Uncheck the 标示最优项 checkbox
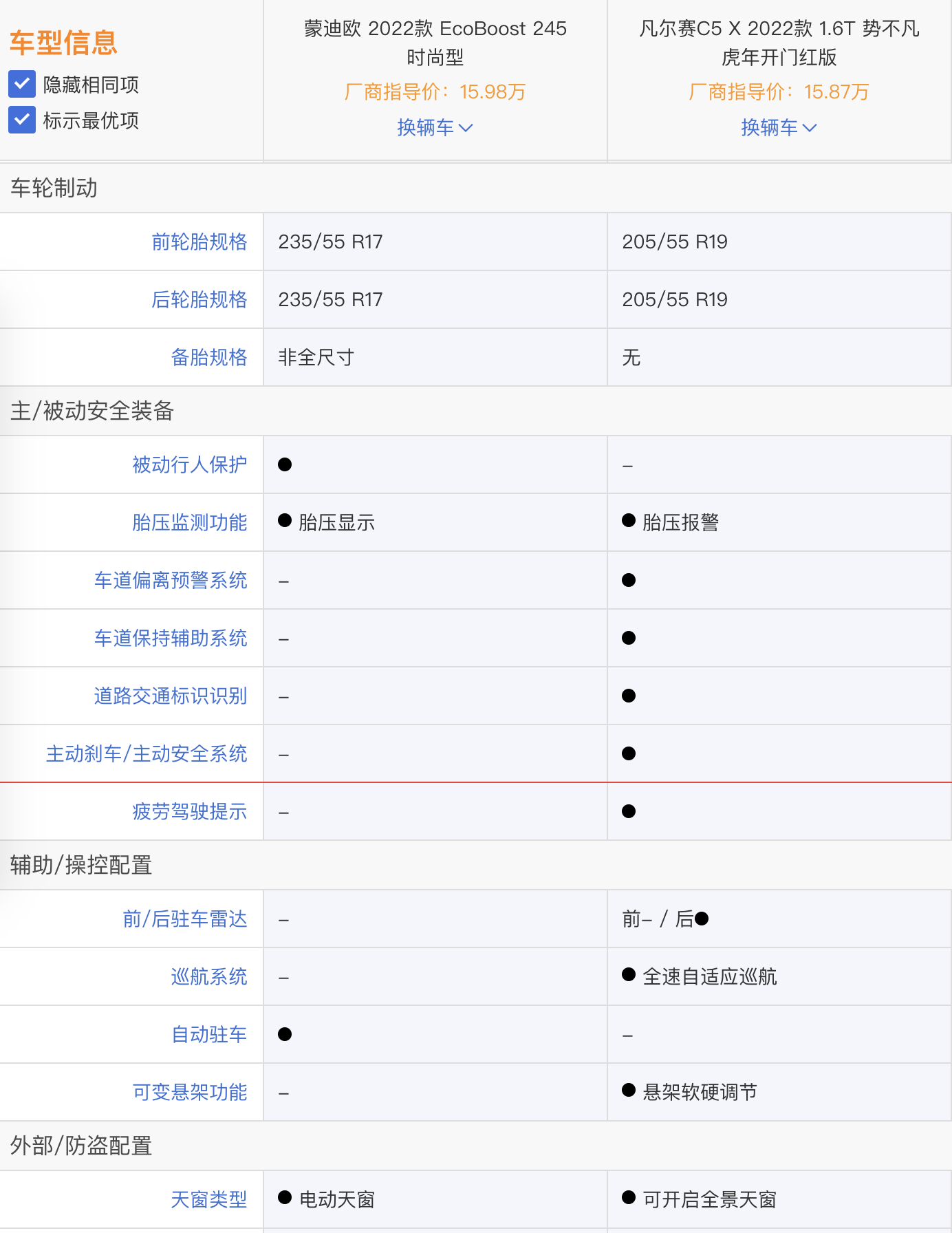Screen dimensions: 952x1233 22,120
